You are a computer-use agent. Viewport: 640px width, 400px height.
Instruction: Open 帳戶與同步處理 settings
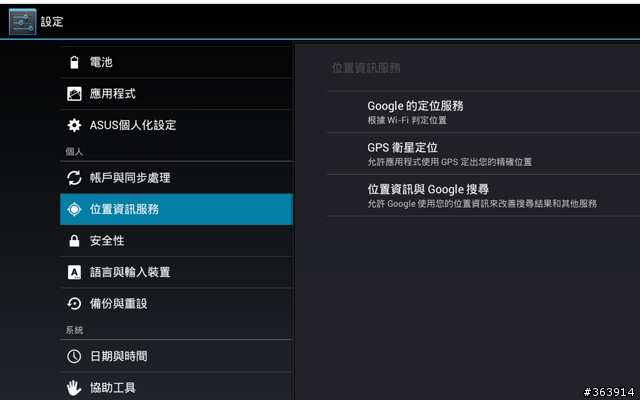click(x=176, y=178)
